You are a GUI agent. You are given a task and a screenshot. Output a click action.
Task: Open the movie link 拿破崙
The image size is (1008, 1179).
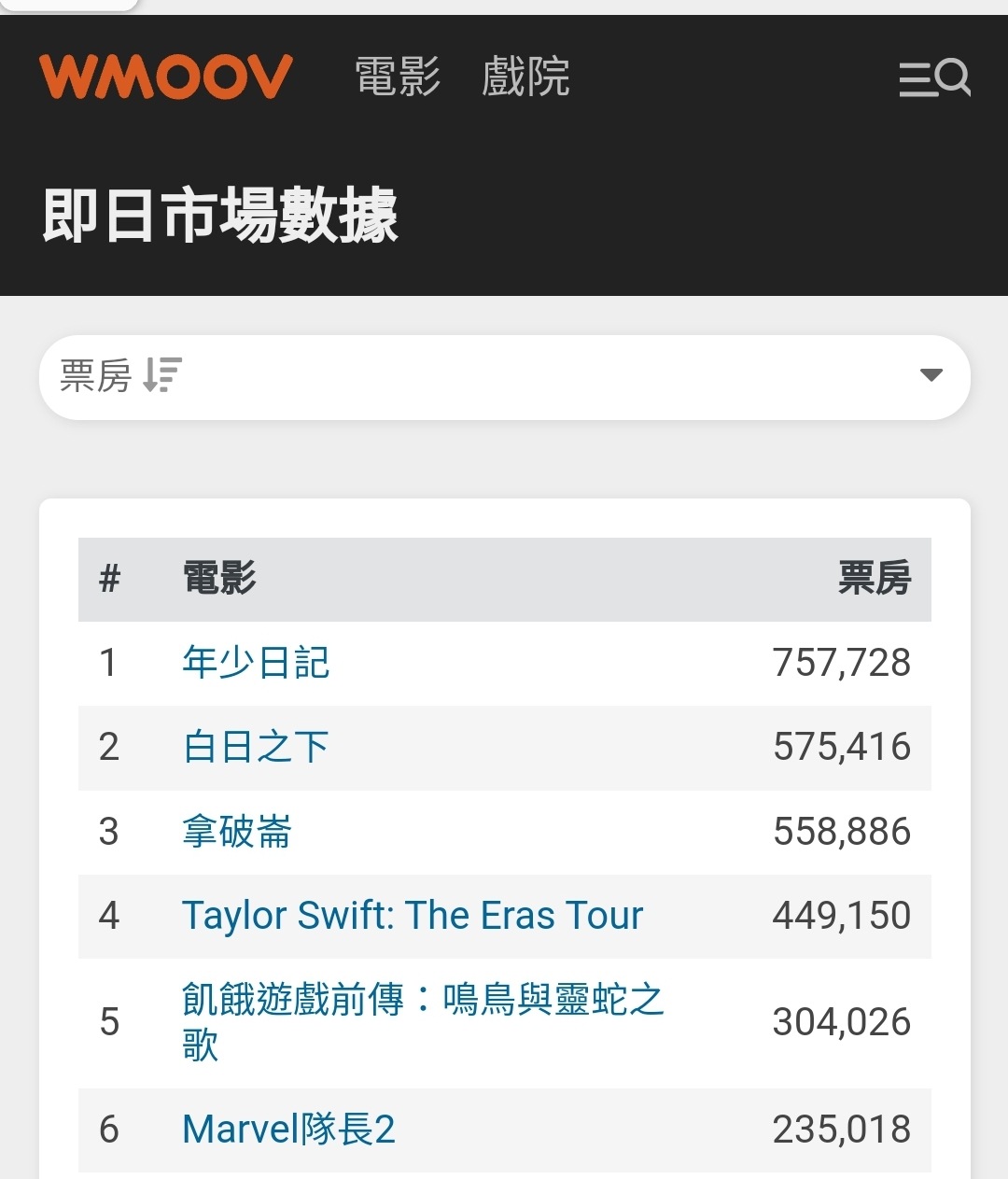237,832
